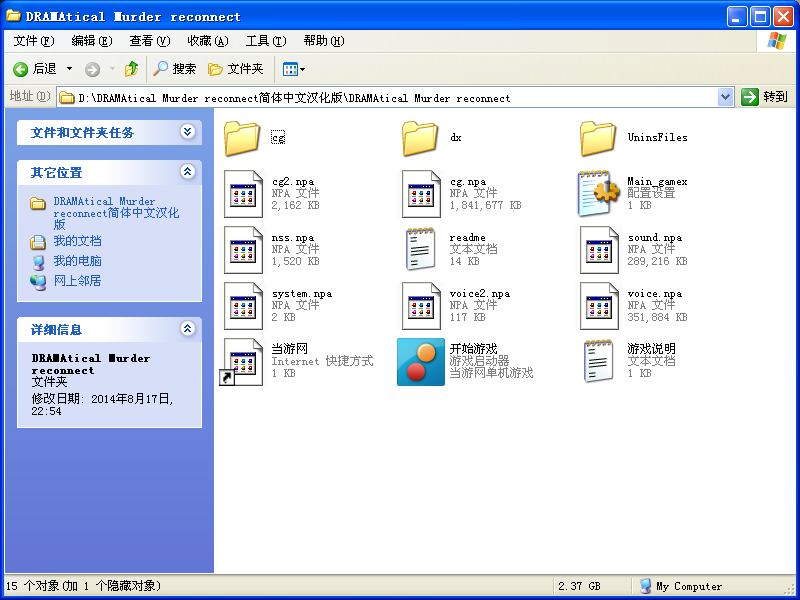This screenshot has height=600, width=800.
Task: Click the 'readme' file name label
Action: click(x=467, y=238)
